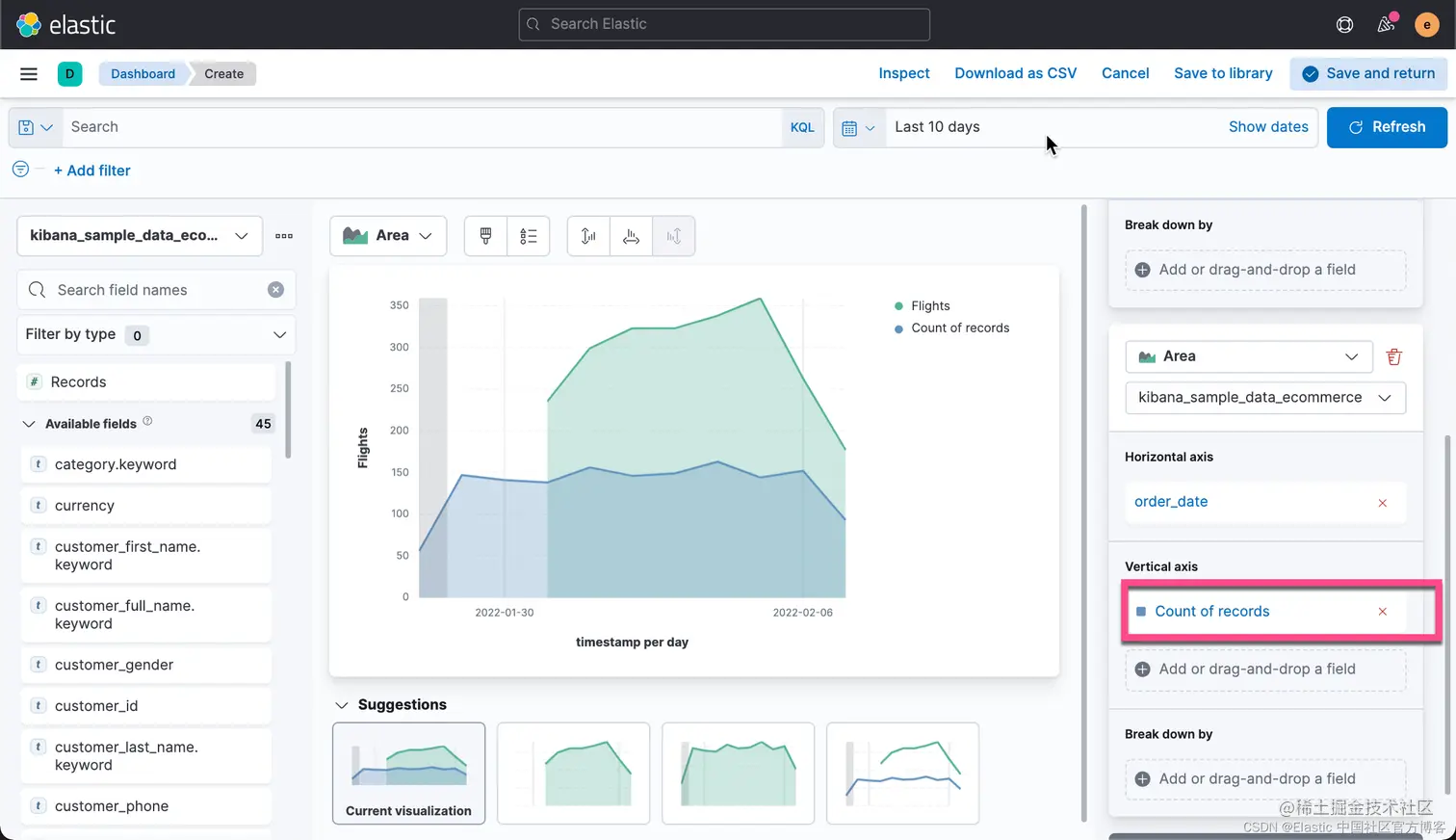
Task: Click Download as CSV link
Action: [x=1016, y=73]
